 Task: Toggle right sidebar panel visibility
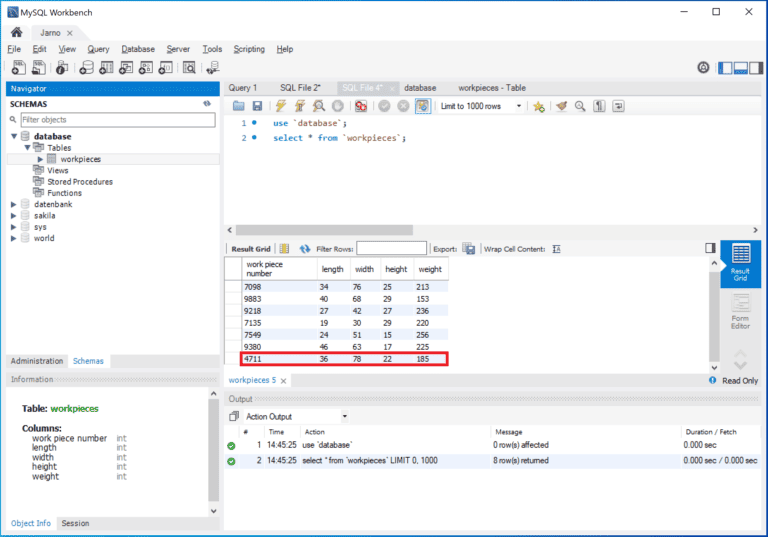(756, 68)
